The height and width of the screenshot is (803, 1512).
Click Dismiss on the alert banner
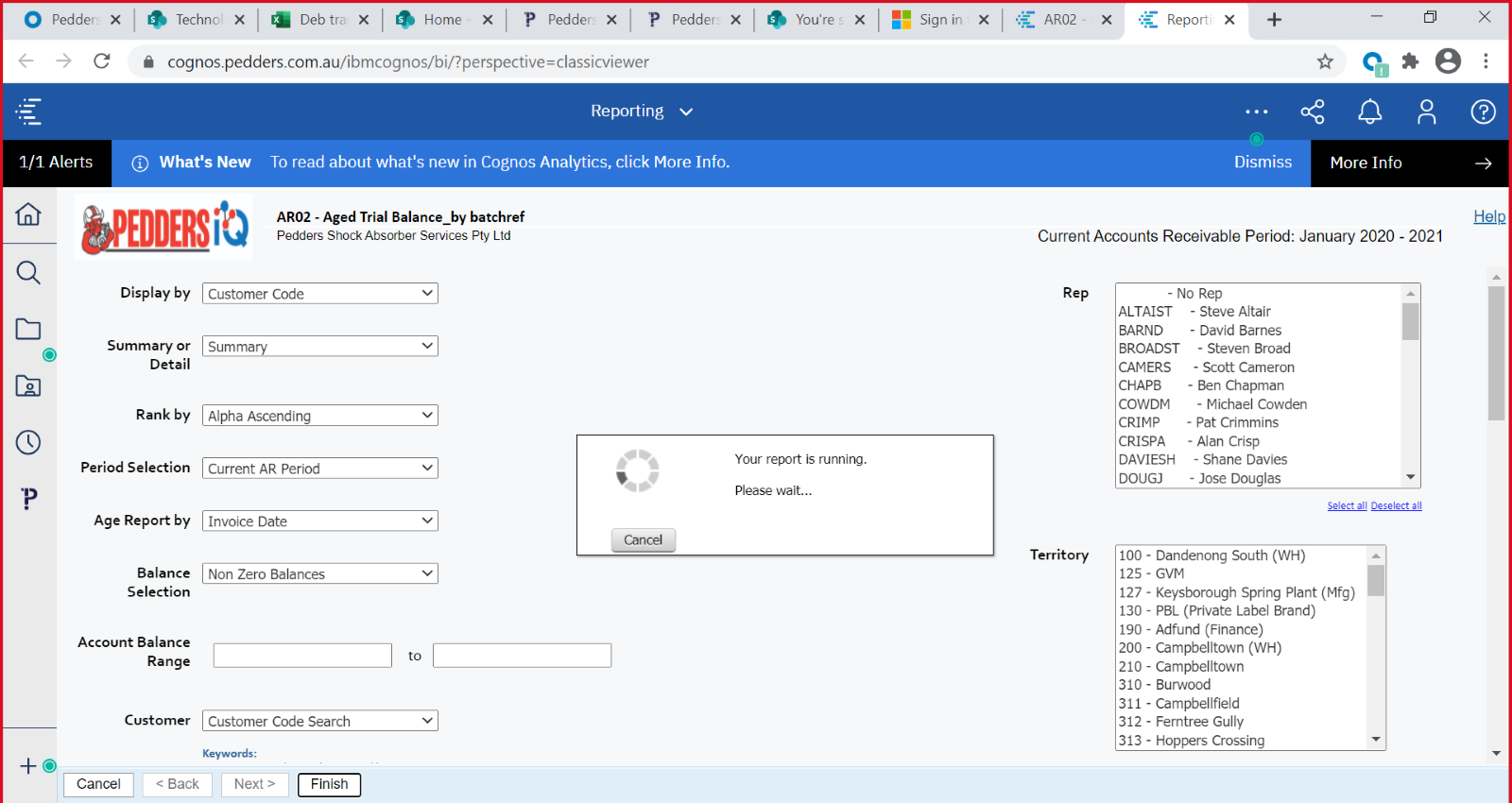[1263, 162]
